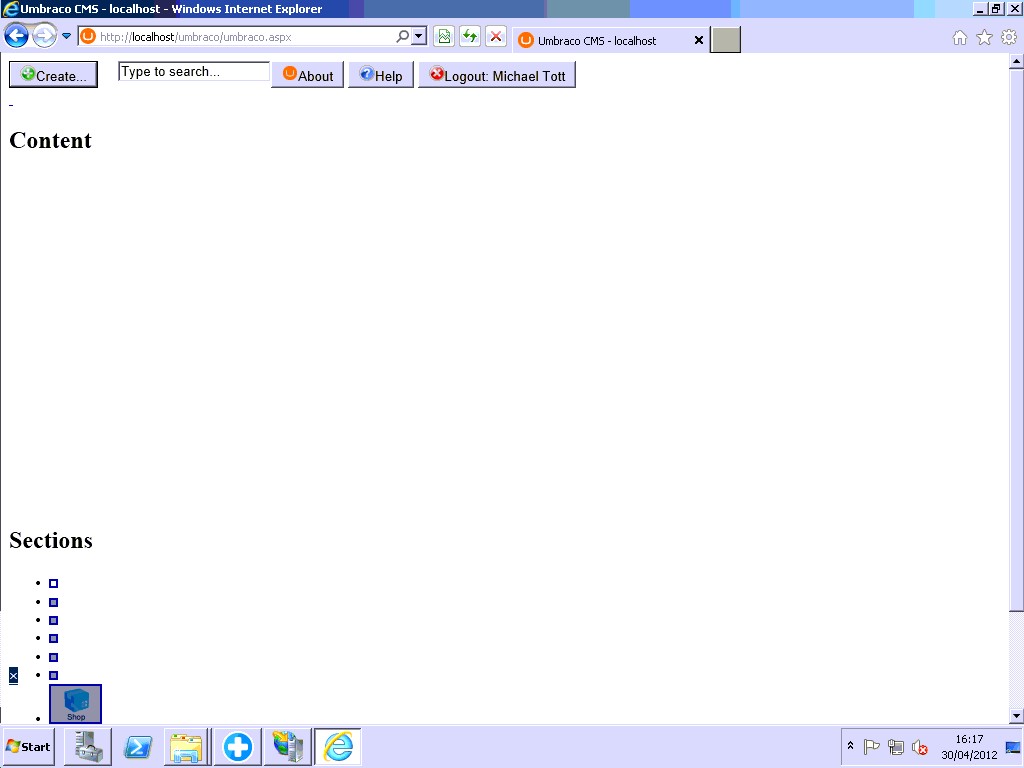Click the scrollbar down arrow
This screenshot has height=768, width=1024.
pos(1016,716)
